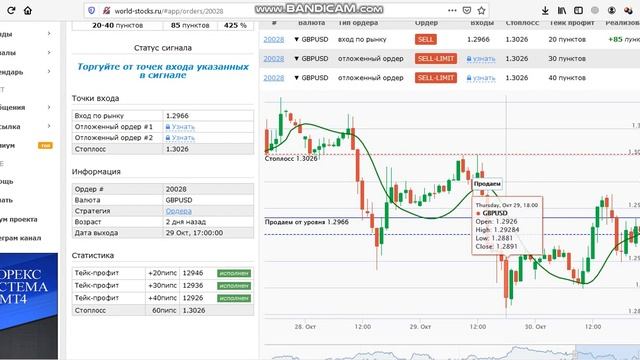This screenshot has height=360, width=640.
Task: Click 'Вход по рынку' value 1.2966
Action: (x=177, y=116)
